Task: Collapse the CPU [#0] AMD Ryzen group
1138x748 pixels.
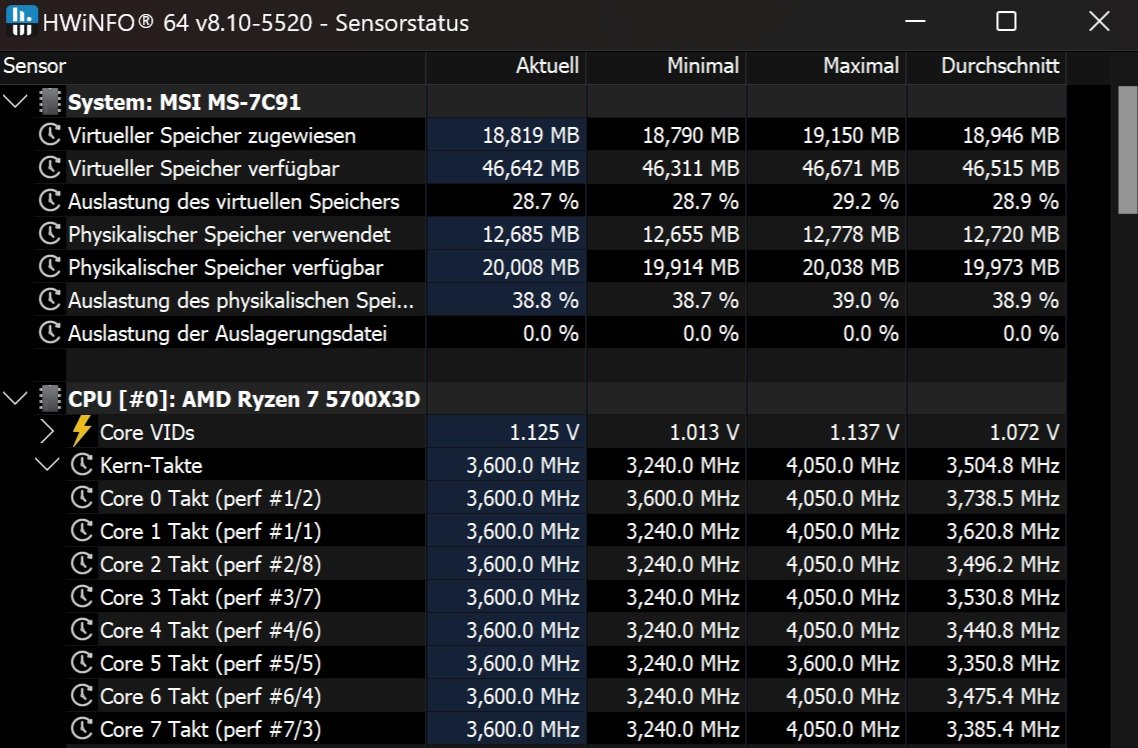Action: [15, 399]
